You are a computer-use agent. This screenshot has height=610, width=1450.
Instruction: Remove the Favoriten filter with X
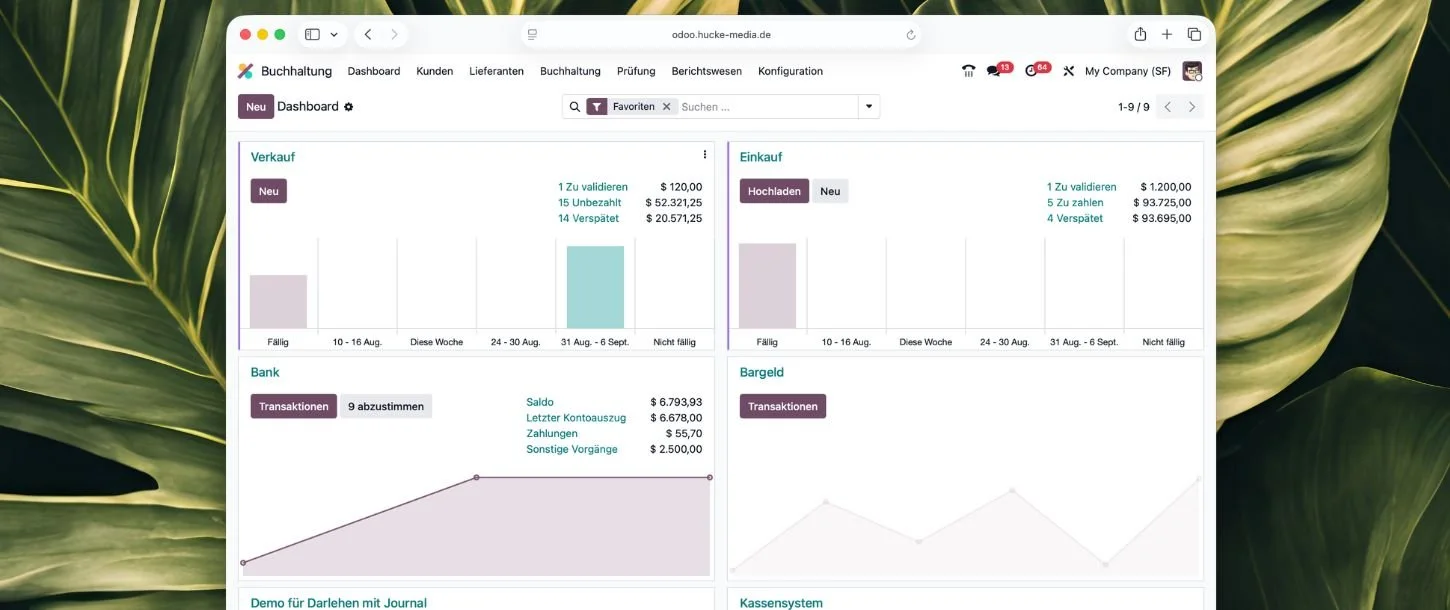pos(666,106)
